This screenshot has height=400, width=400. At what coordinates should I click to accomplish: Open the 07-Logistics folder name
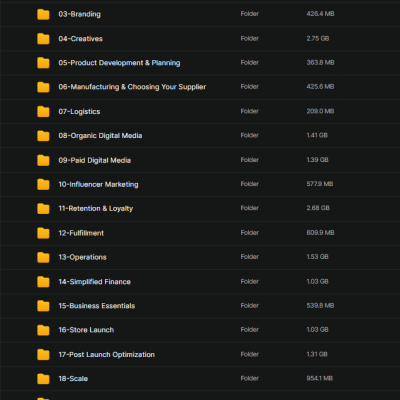point(79,112)
